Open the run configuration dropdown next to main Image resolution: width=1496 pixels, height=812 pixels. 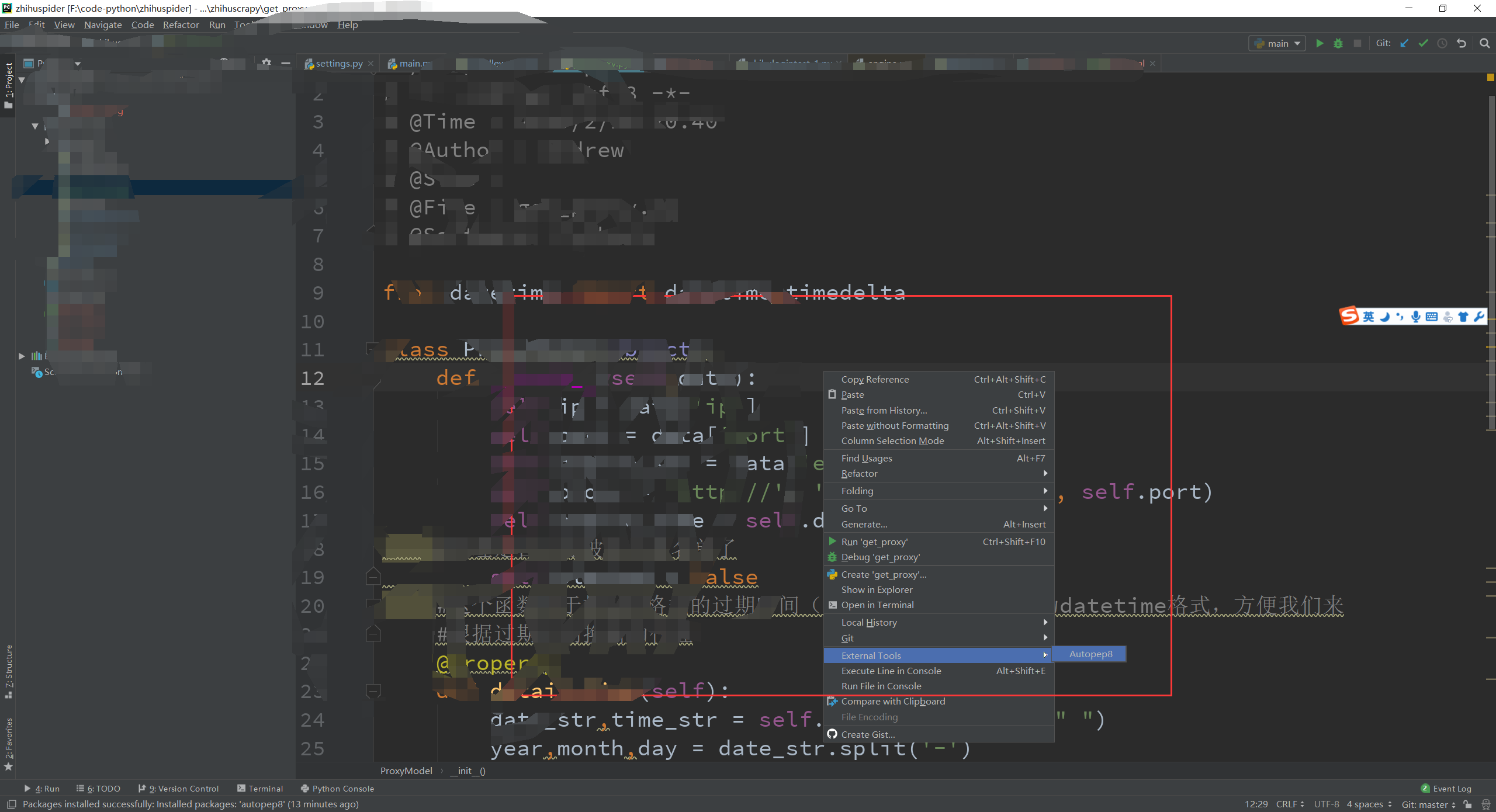click(1297, 43)
